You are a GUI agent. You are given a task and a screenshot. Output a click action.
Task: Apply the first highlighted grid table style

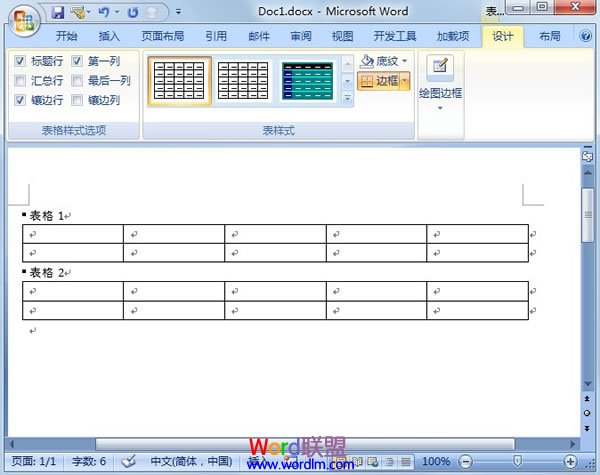179,81
